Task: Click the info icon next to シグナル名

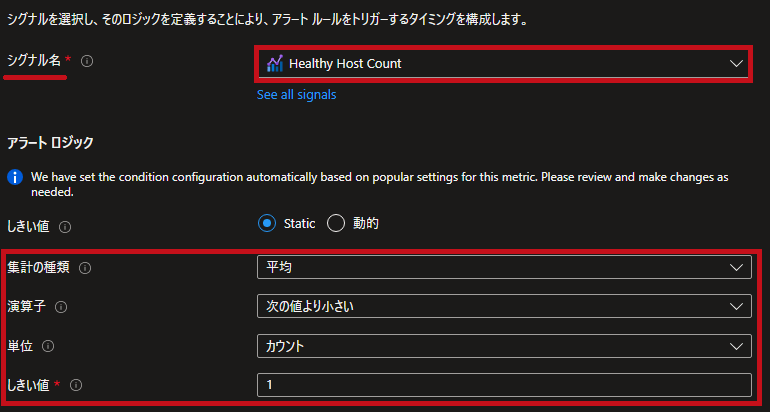Action: [x=87, y=61]
